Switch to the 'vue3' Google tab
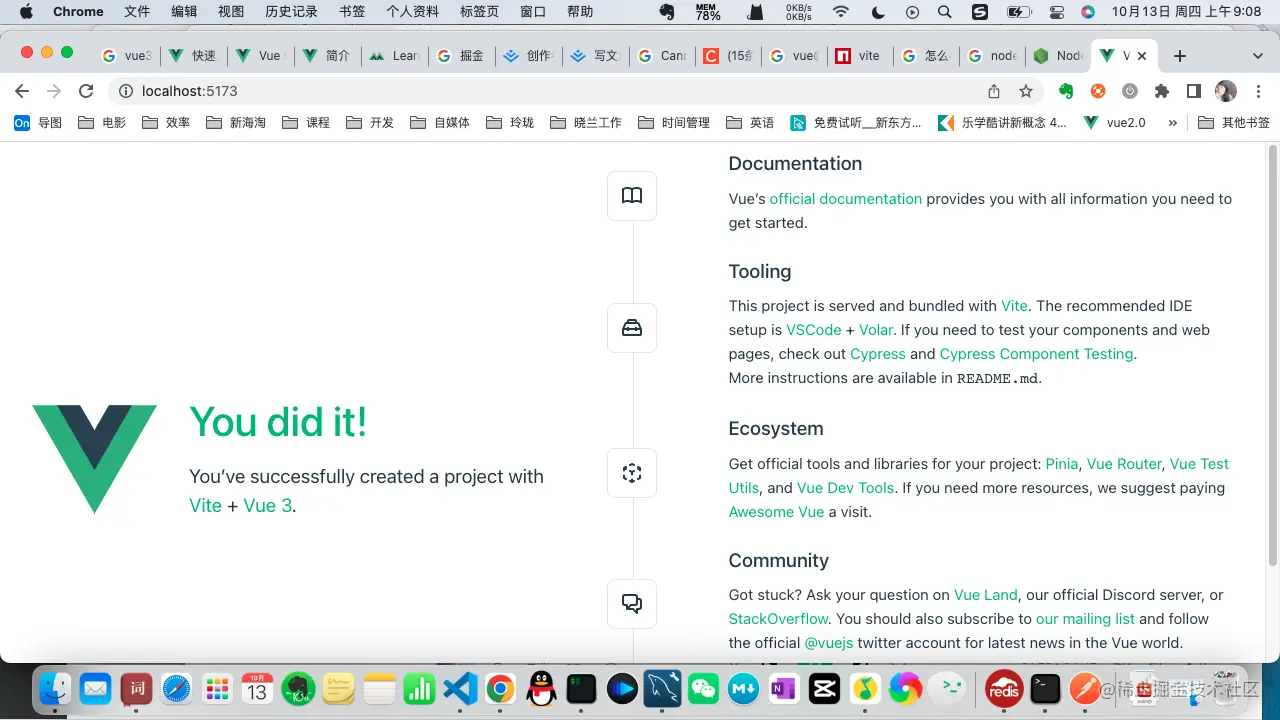1280x720 pixels. [128, 56]
